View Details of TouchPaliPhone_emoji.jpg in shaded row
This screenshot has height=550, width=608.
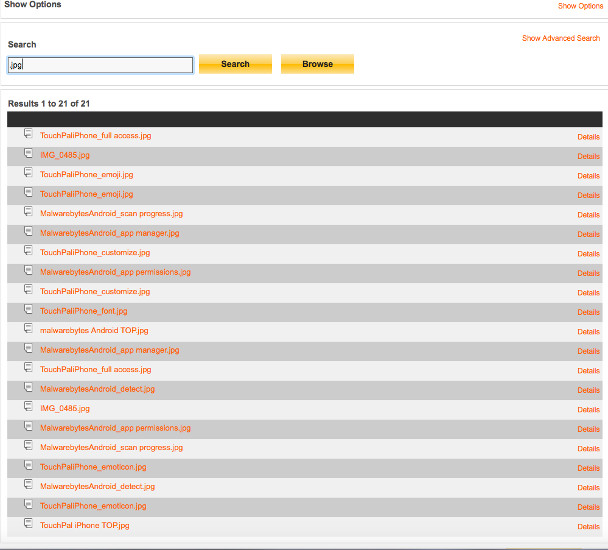[588, 195]
